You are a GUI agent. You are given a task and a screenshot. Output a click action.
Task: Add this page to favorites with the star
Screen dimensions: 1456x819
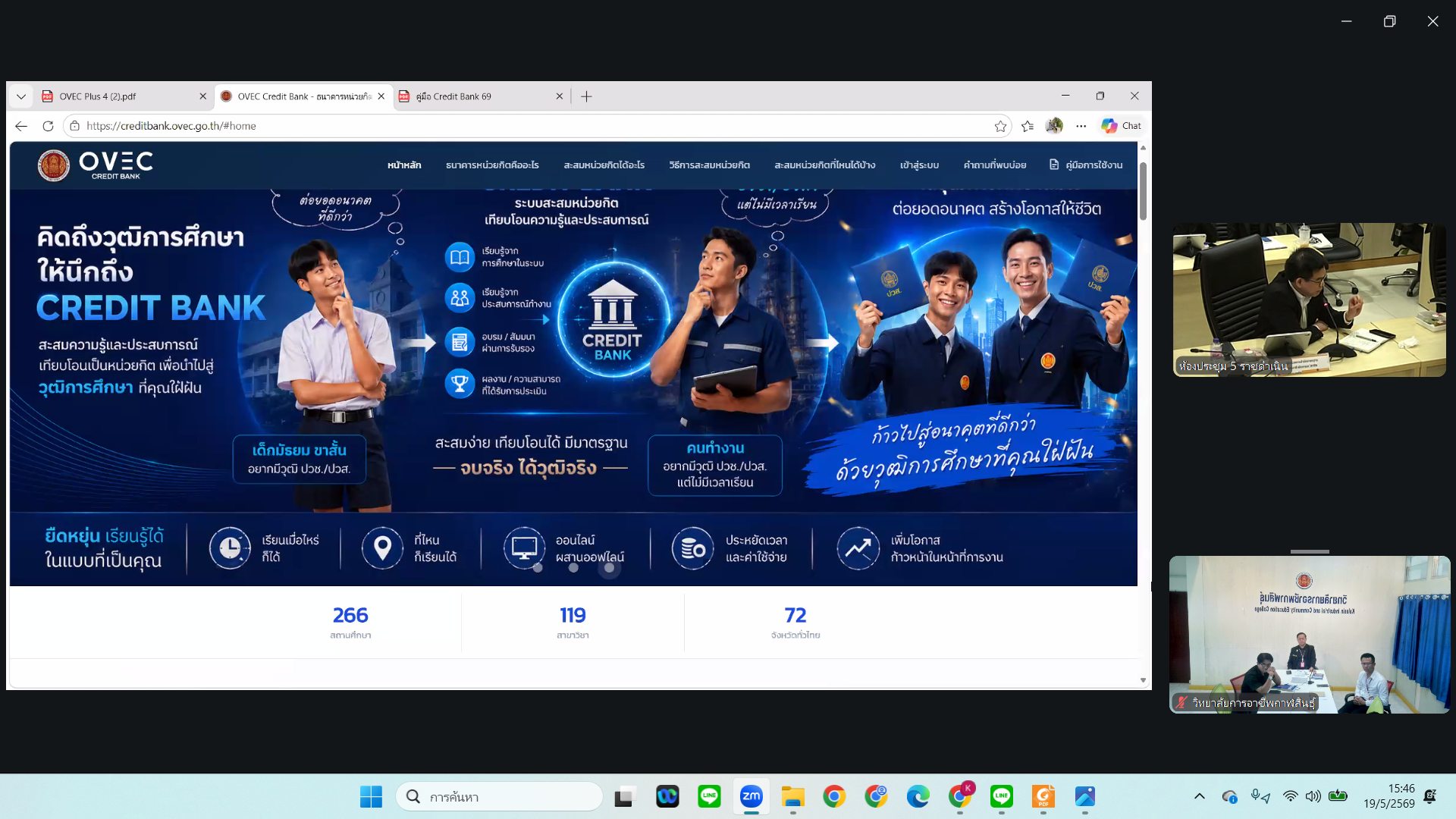pyautogui.click(x=1000, y=126)
